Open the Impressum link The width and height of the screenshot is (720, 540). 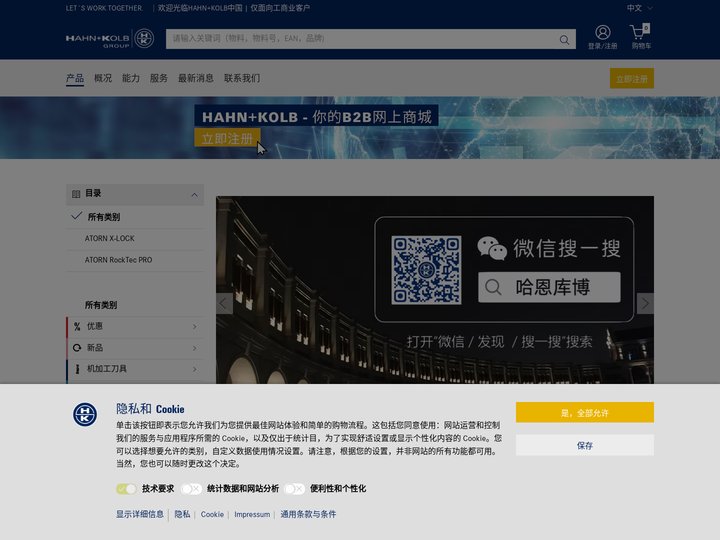252,514
